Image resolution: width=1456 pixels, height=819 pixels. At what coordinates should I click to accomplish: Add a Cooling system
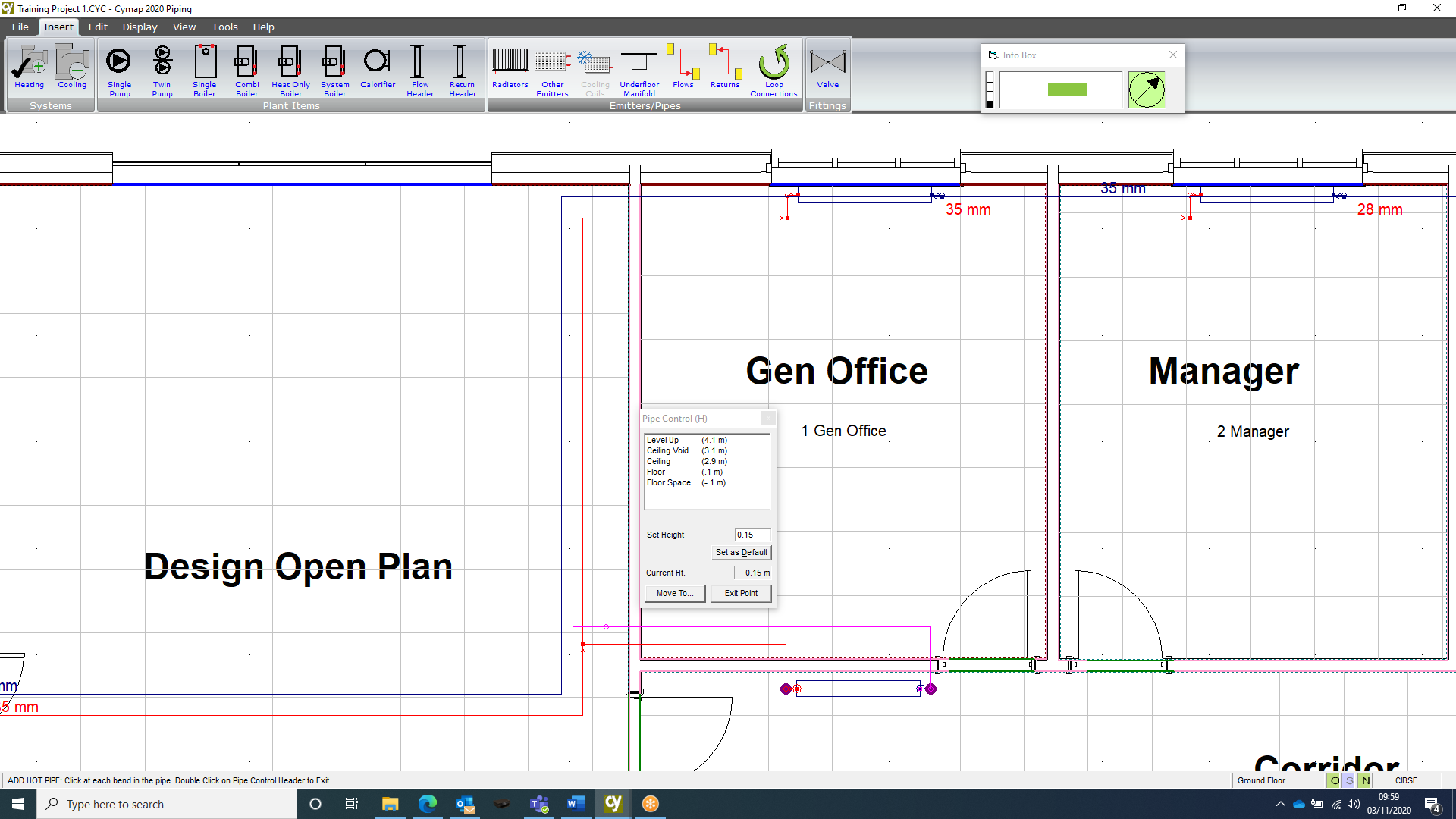pos(72,66)
